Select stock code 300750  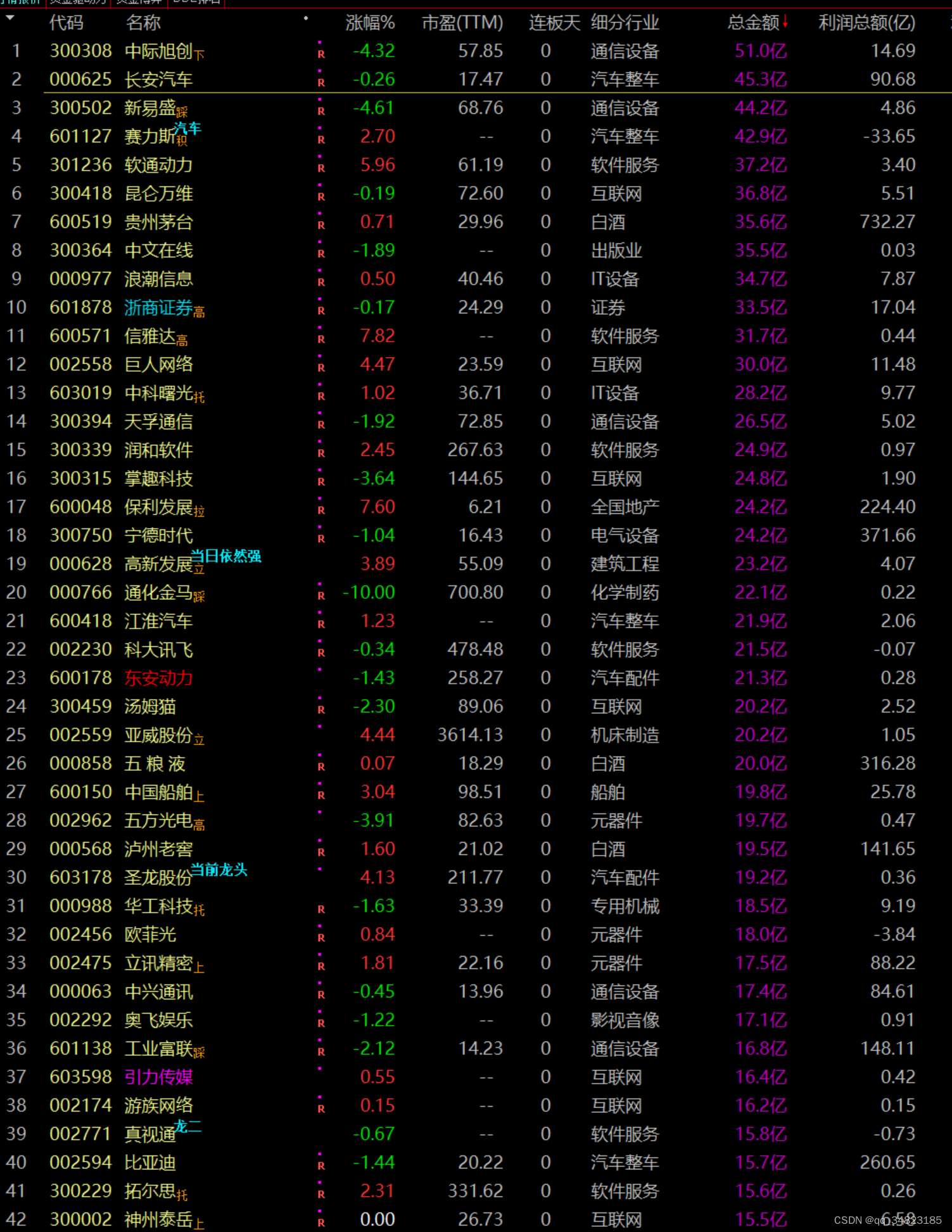pyautogui.click(x=80, y=536)
